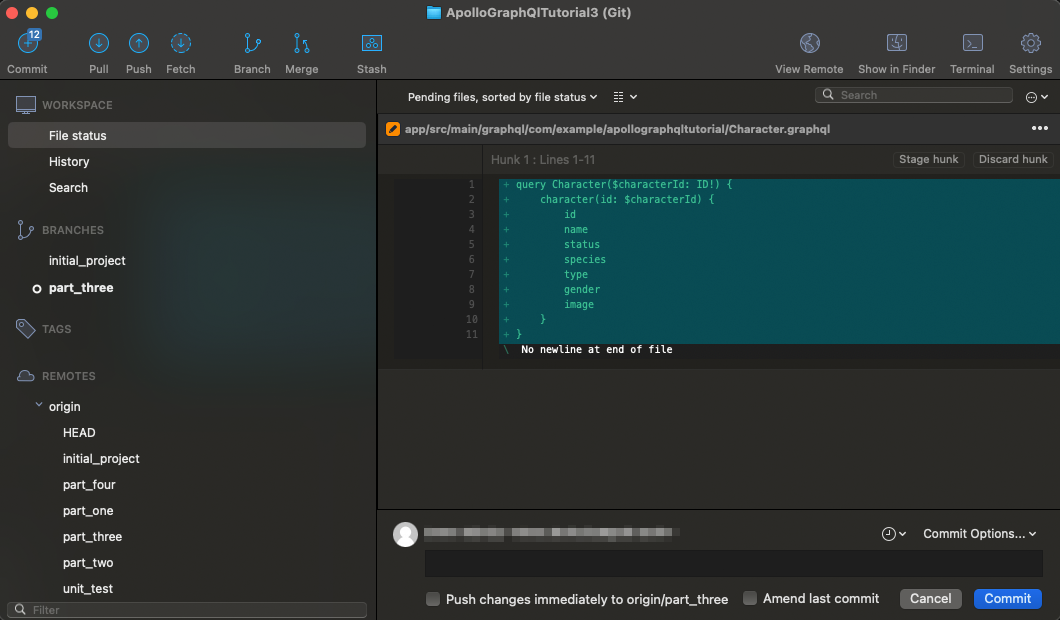Click the diff line containing 'gender'
The image size is (1060, 620).
[x=779, y=289]
